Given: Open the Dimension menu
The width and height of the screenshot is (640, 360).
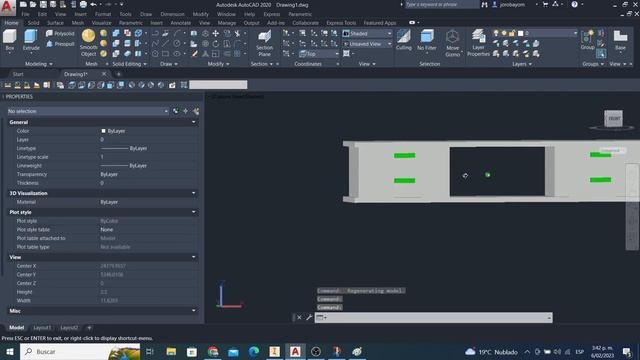Looking at the screenshot, I should coord(172,14).
